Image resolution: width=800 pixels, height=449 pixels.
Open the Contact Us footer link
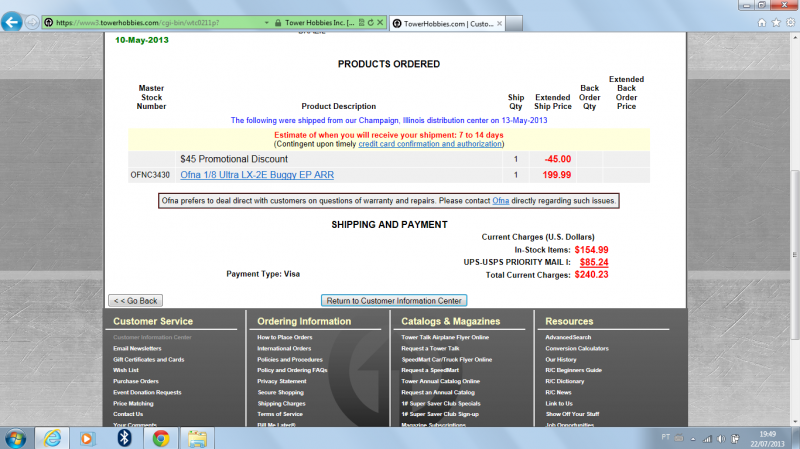click(x=128, y=414)
